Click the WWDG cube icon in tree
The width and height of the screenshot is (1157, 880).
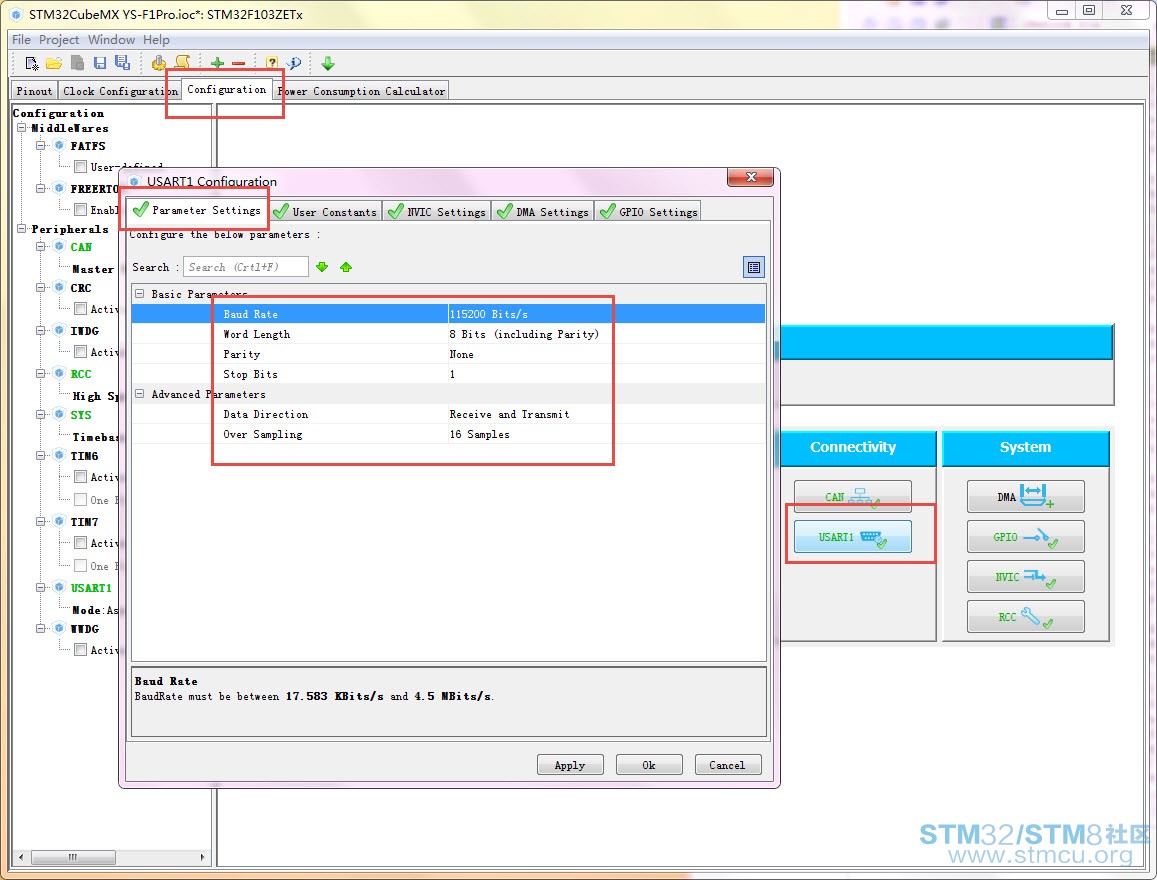click(59, 628)
